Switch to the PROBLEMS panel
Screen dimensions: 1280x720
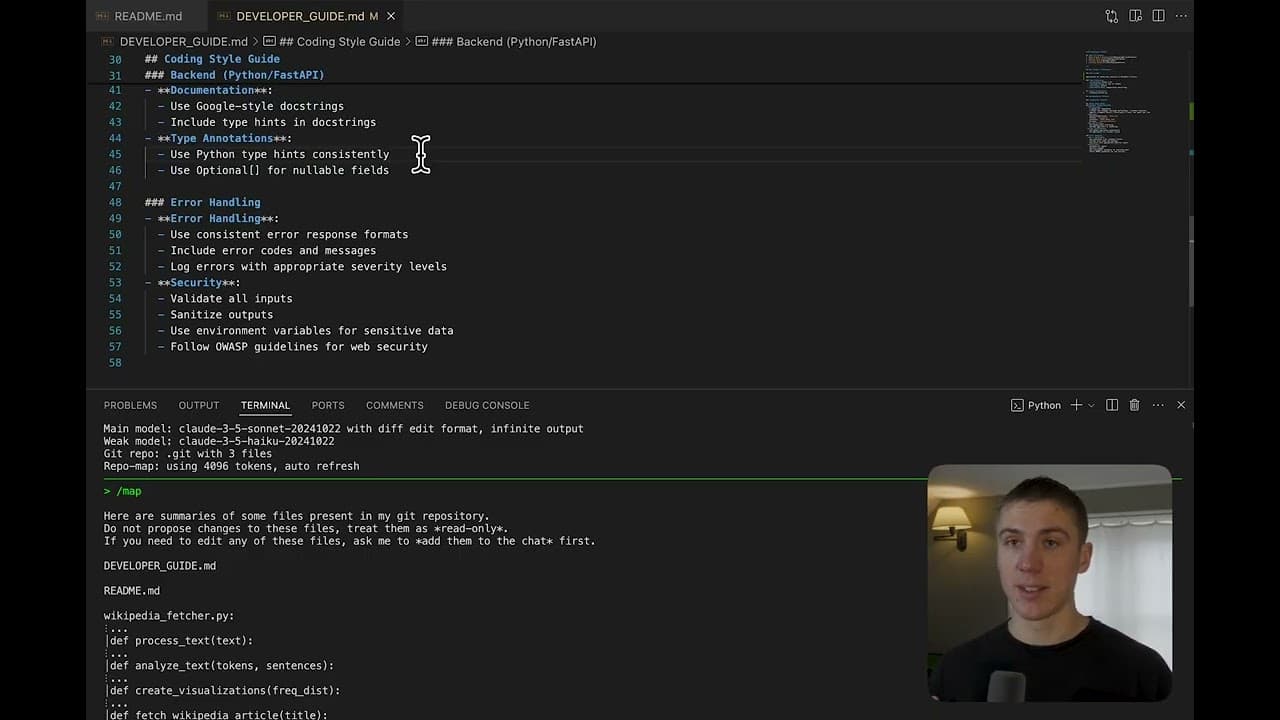pos(130,405)
